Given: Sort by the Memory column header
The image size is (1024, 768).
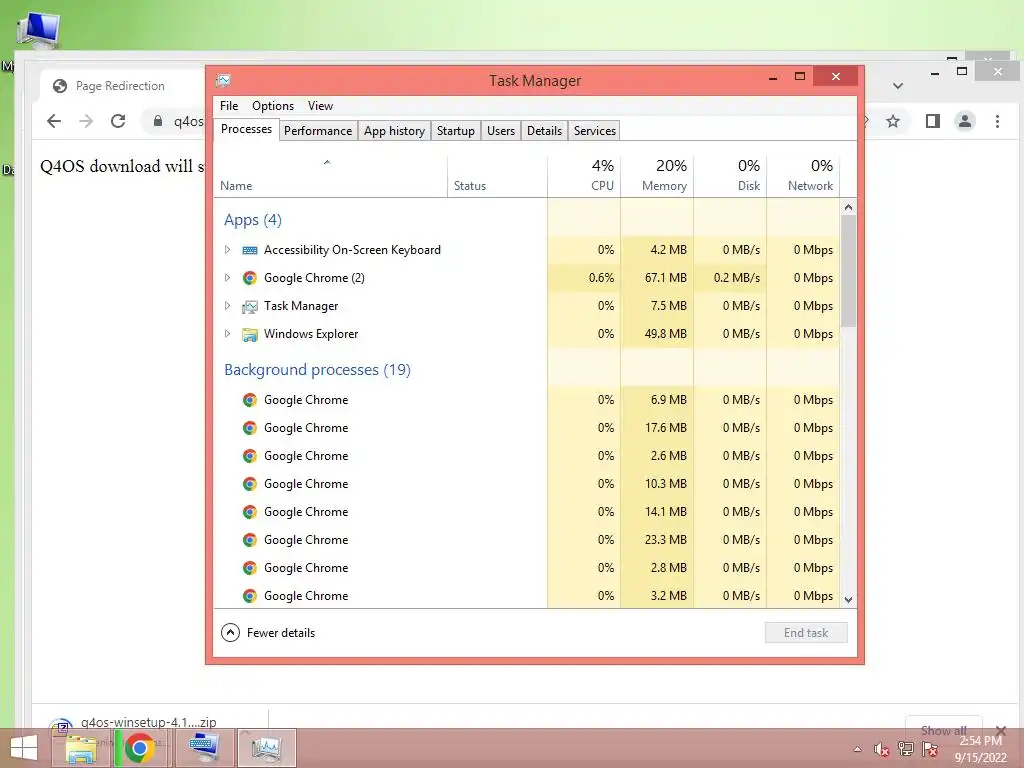Looking at the screenshot, I should (657, 176).
